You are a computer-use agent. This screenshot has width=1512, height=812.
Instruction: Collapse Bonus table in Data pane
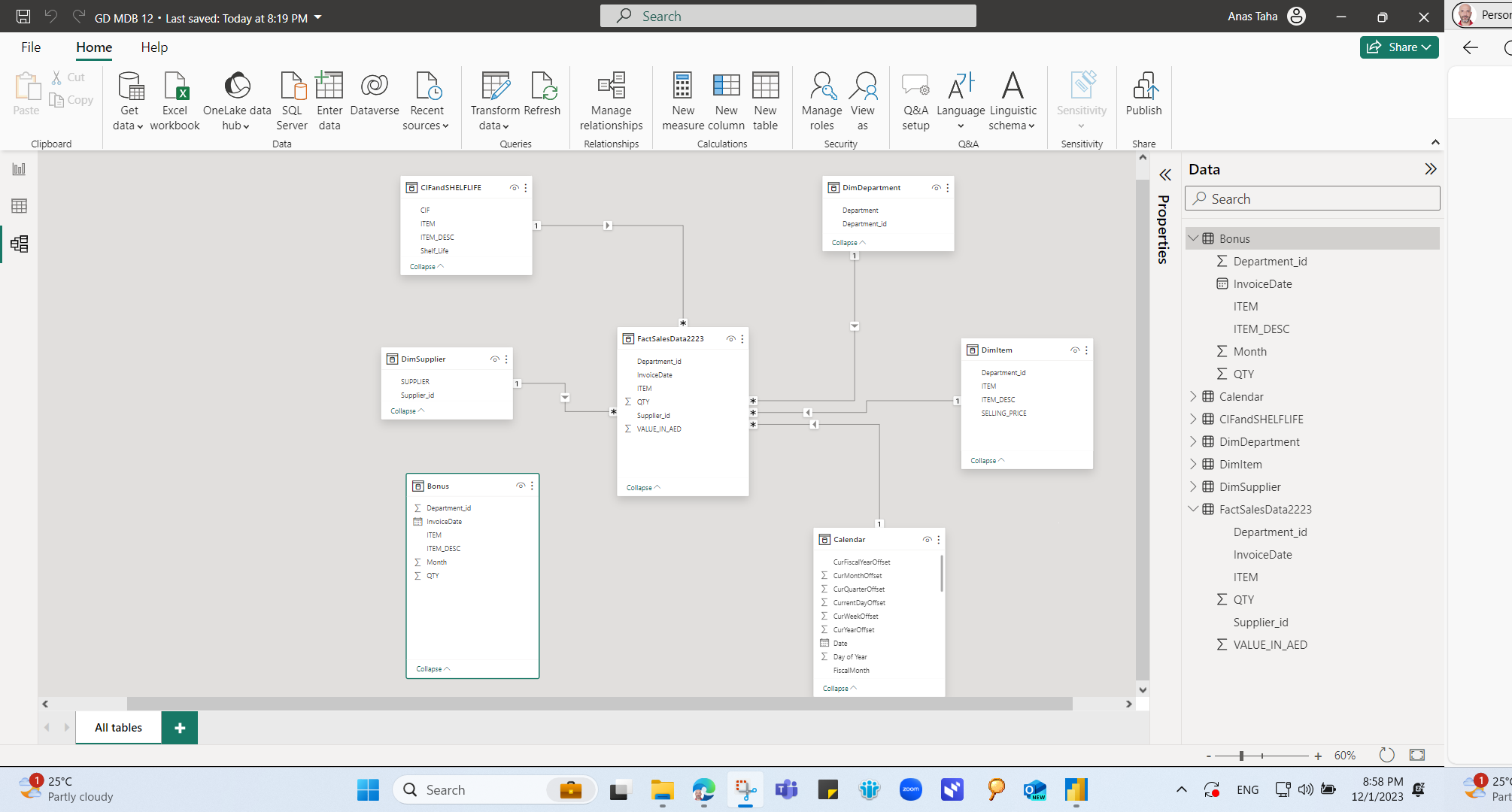pyautogui.click(x=1193, y=238)
